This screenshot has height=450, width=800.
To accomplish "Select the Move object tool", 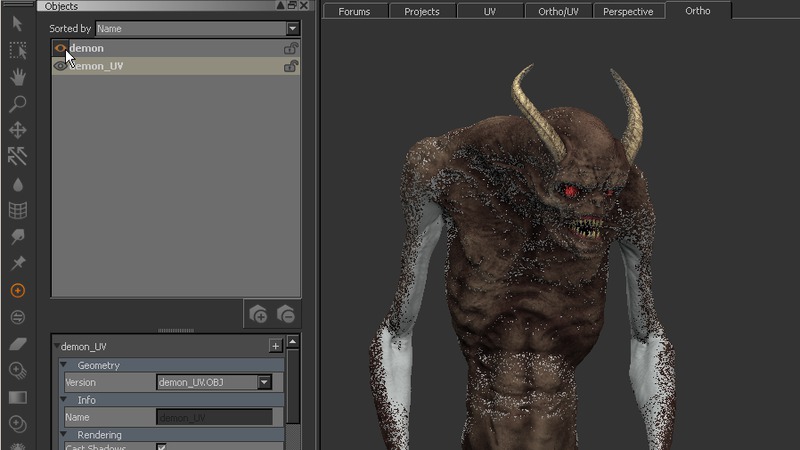I will pyautogui.click(x=17, y=130).
